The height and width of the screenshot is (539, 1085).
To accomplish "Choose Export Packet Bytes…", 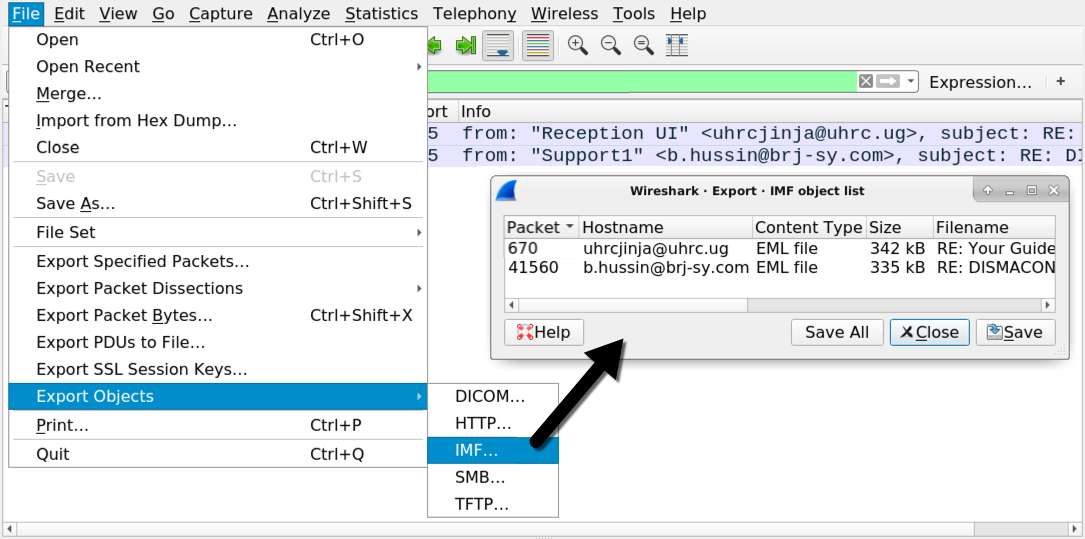I will [x=217, y=316].
